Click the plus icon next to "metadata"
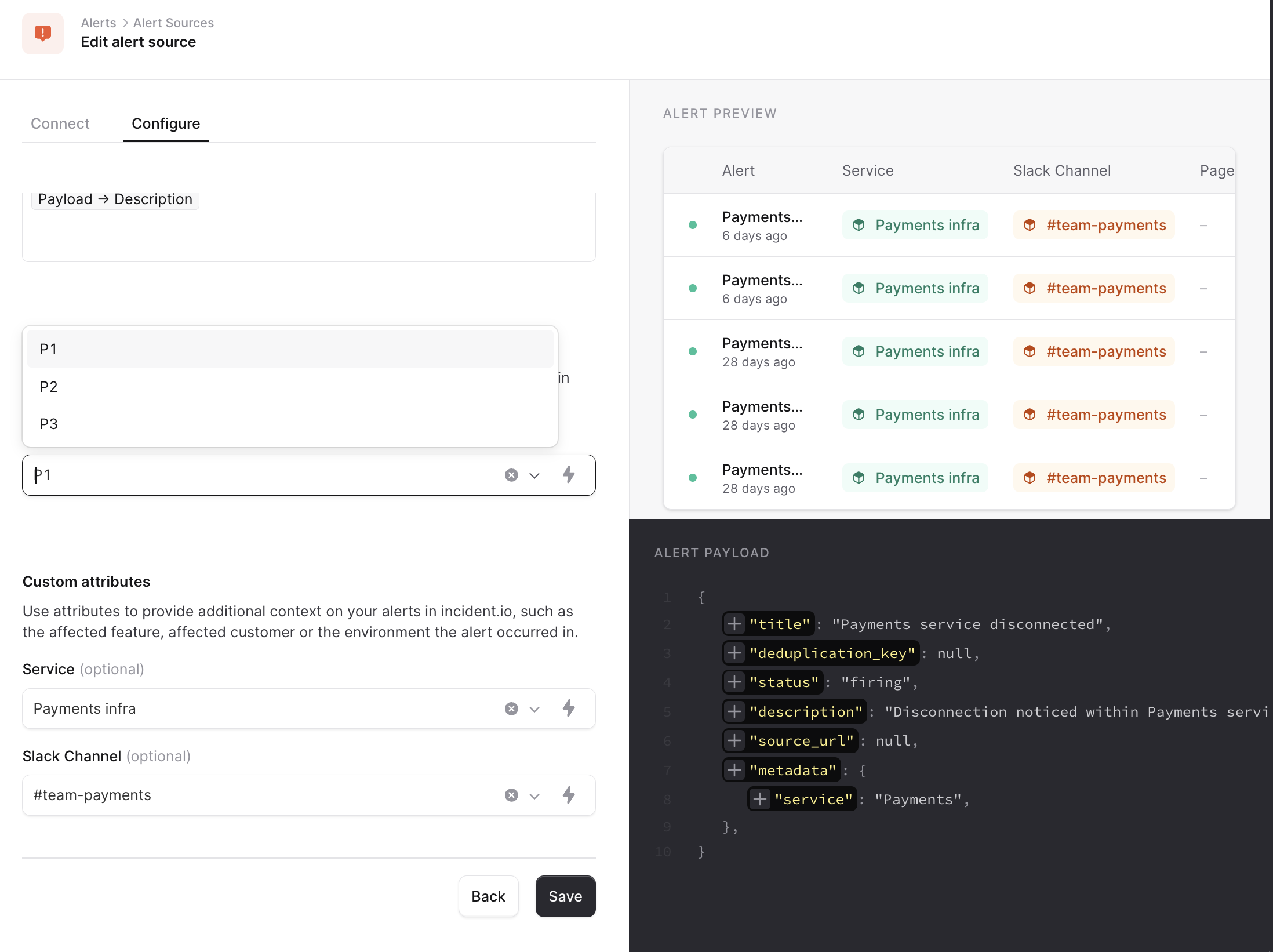This screenshot has height=952, width=1273. coord(734,770)
